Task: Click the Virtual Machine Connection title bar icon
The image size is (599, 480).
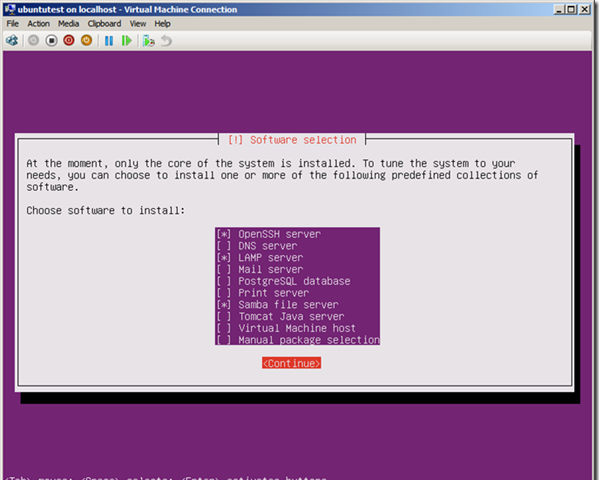Action: (10, 9)
